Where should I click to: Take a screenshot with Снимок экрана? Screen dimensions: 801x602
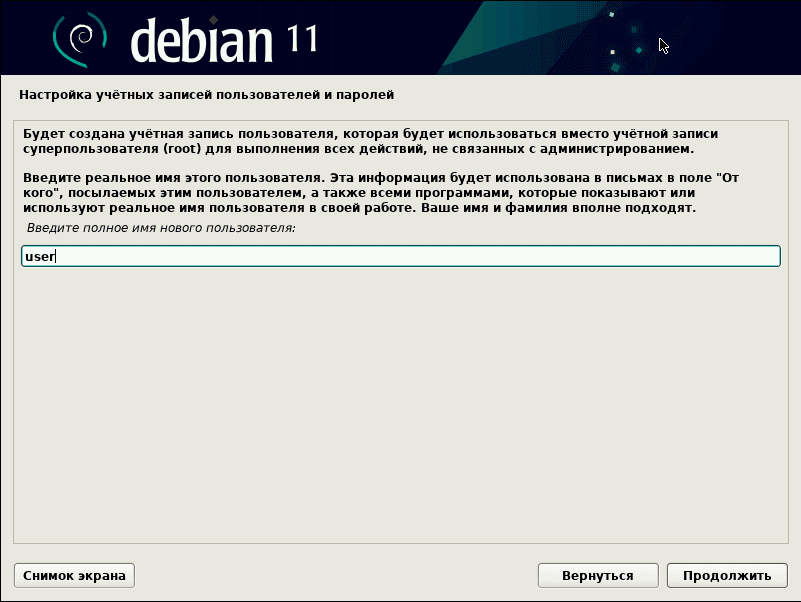[x=75, y=575]
